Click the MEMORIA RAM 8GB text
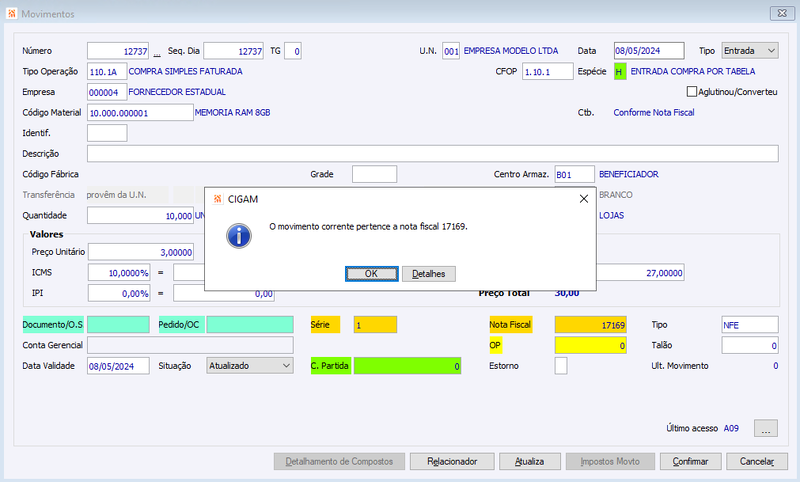800x482 pixels. click(232, 113)
